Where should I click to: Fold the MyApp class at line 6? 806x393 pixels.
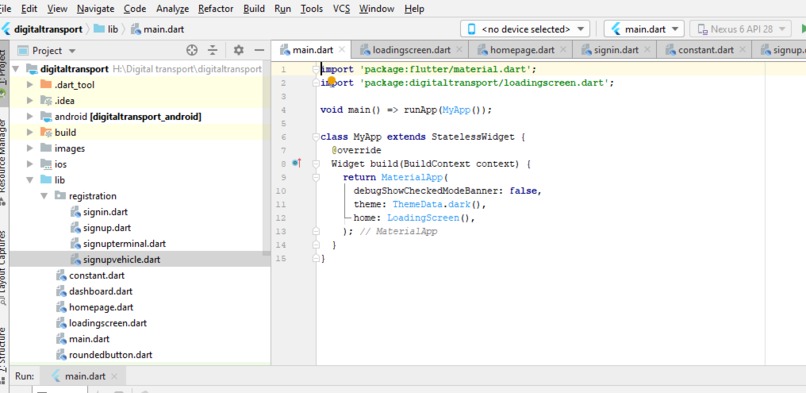pyautogui.click(x=316, y=137)
